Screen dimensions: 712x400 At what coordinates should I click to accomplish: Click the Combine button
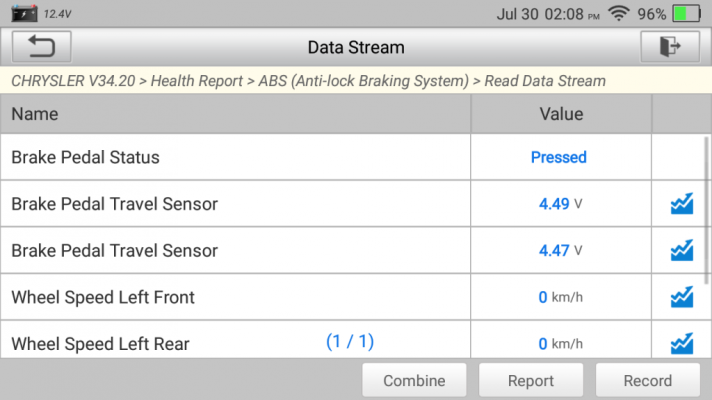click(x=414, y=380)
